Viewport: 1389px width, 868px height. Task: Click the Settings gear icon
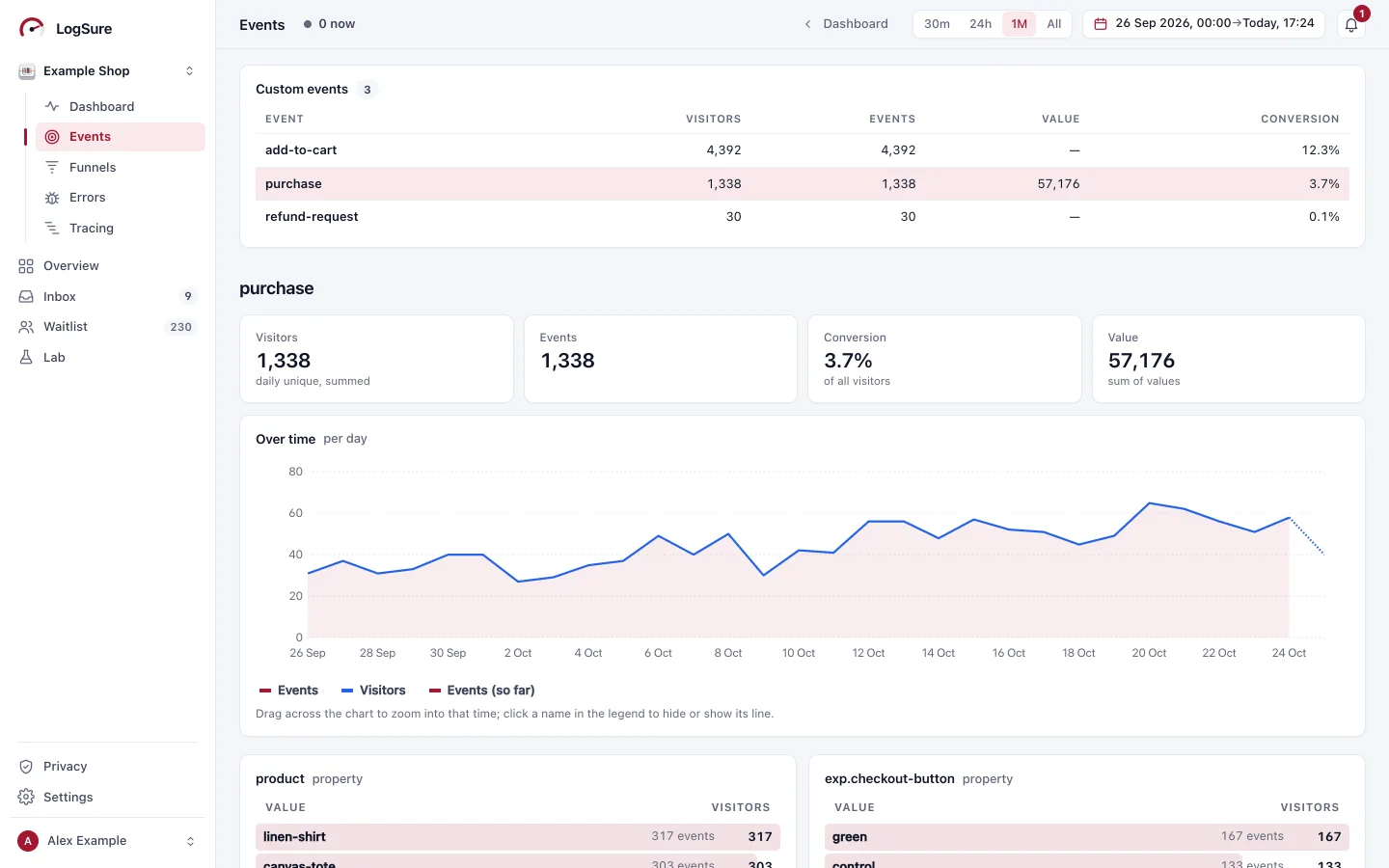[26, 798]
